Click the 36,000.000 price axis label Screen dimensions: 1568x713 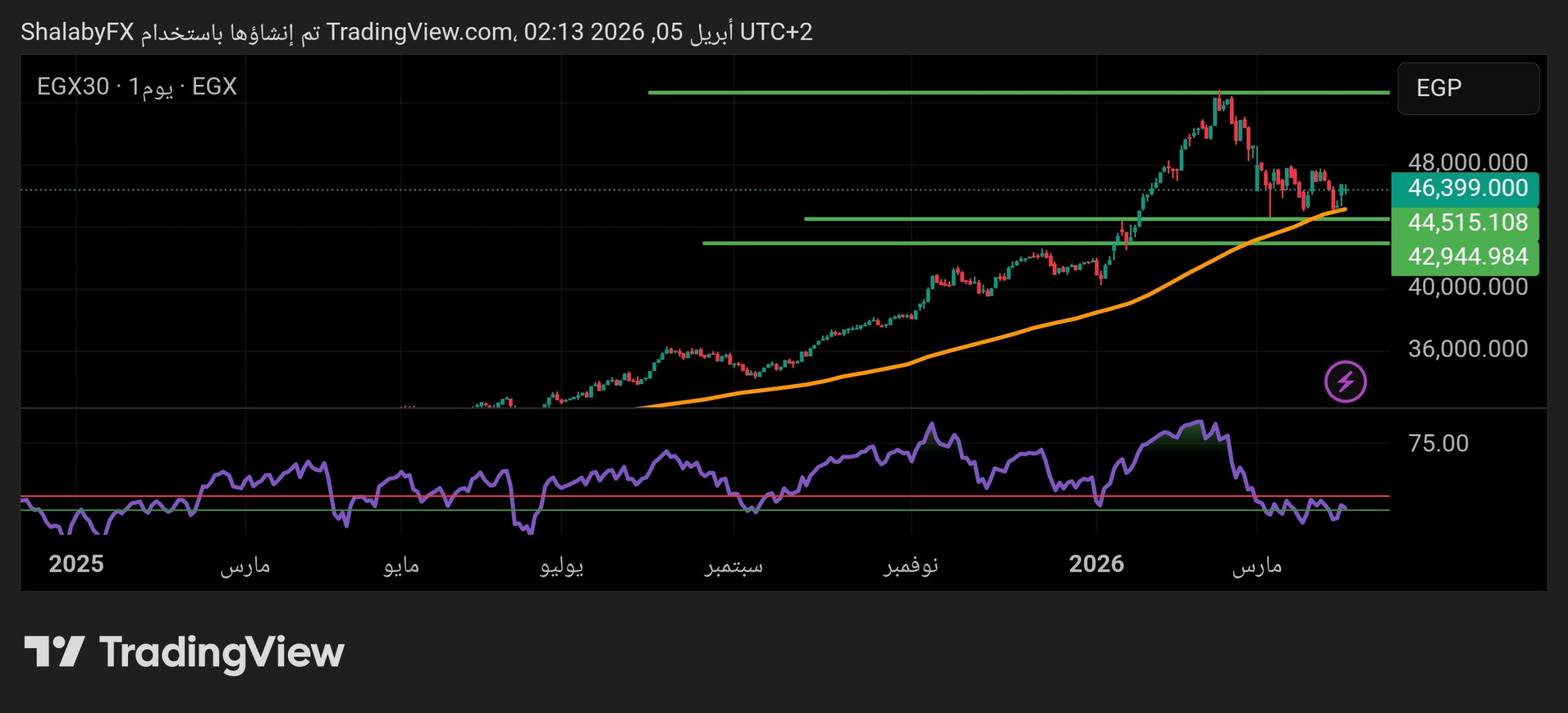click(x=1468, y=349)
